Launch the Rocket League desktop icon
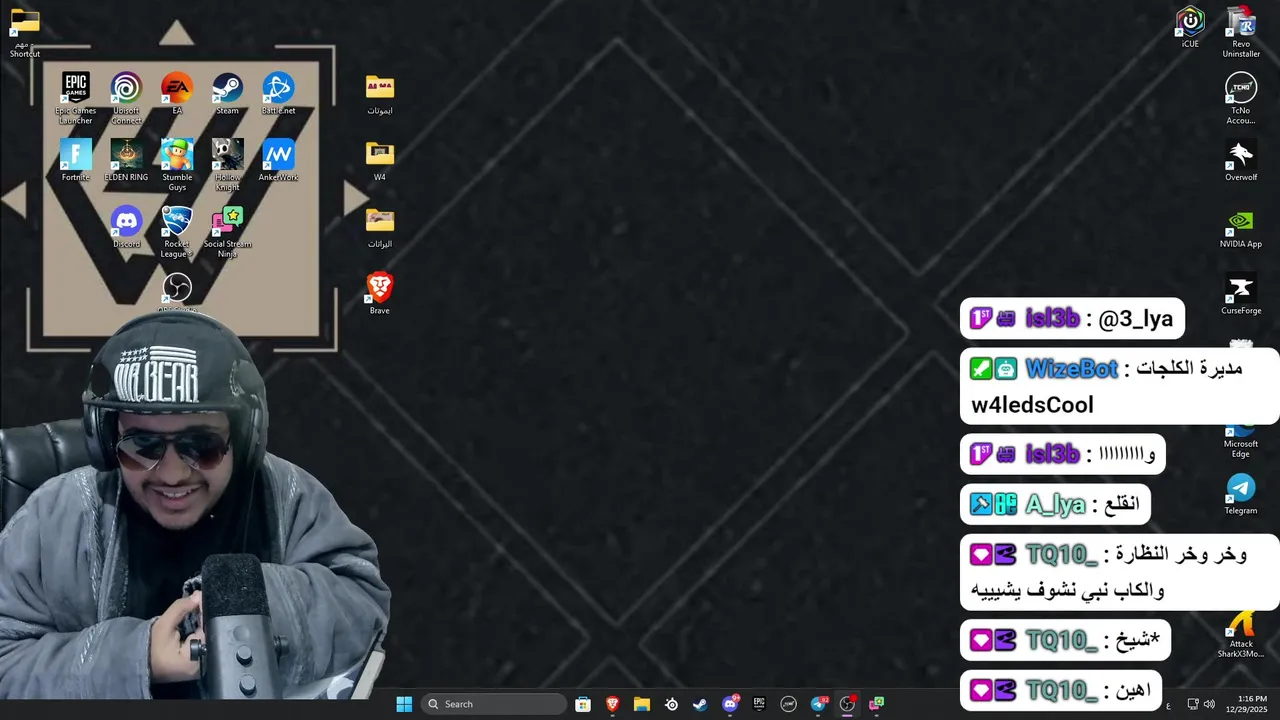Screen dimensions: 1280x720 coord(177,232)
